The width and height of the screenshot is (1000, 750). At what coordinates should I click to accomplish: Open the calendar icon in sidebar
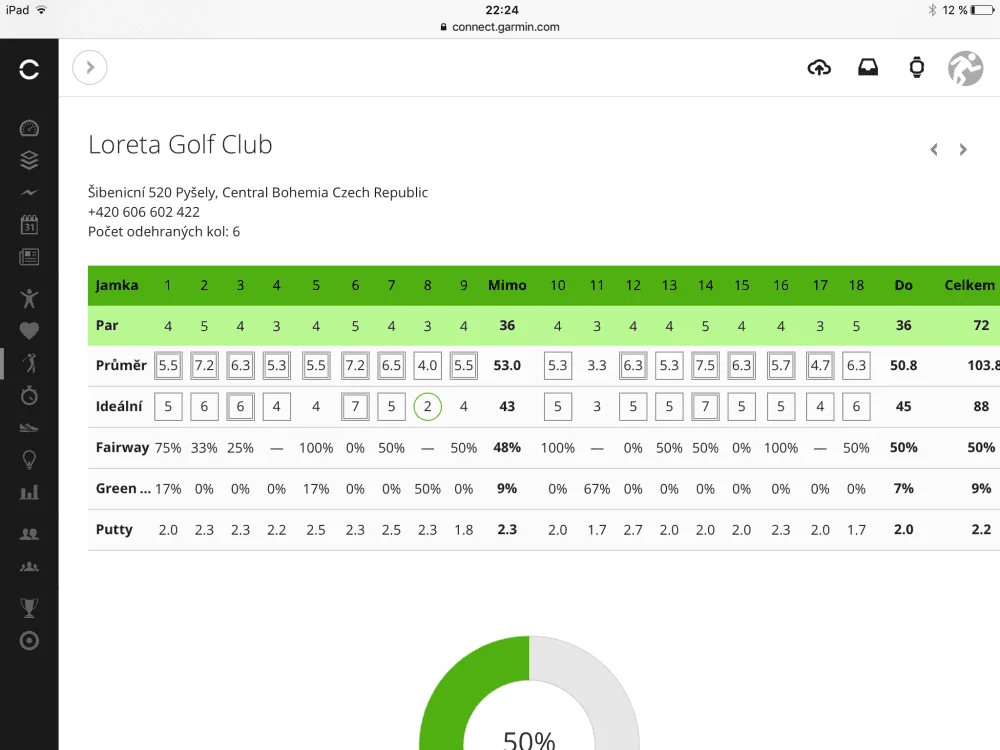[x=29, y=224]
